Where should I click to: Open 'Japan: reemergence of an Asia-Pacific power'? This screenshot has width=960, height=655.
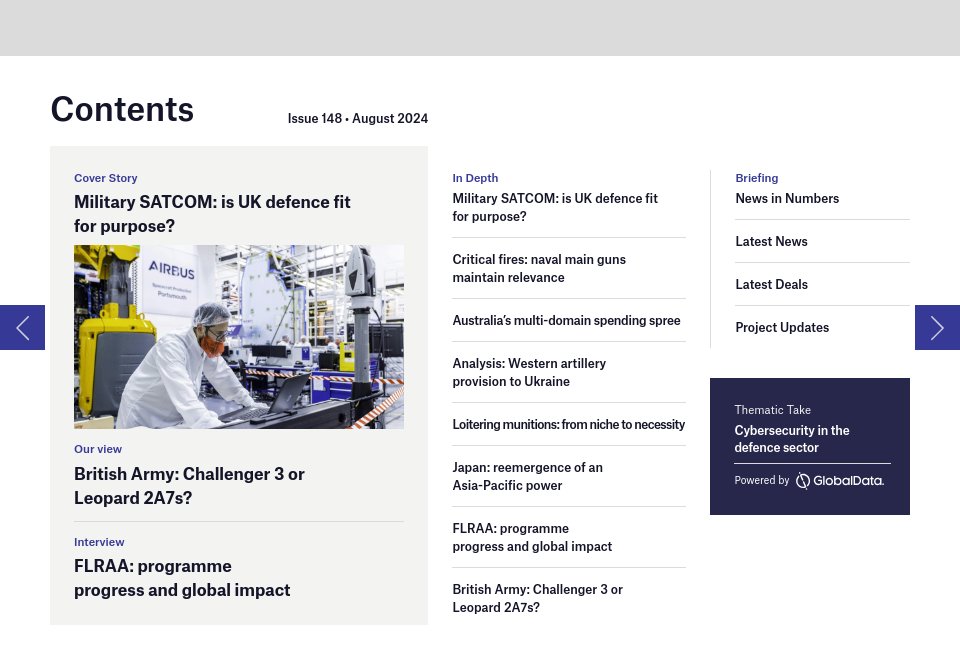coord(527,476)
